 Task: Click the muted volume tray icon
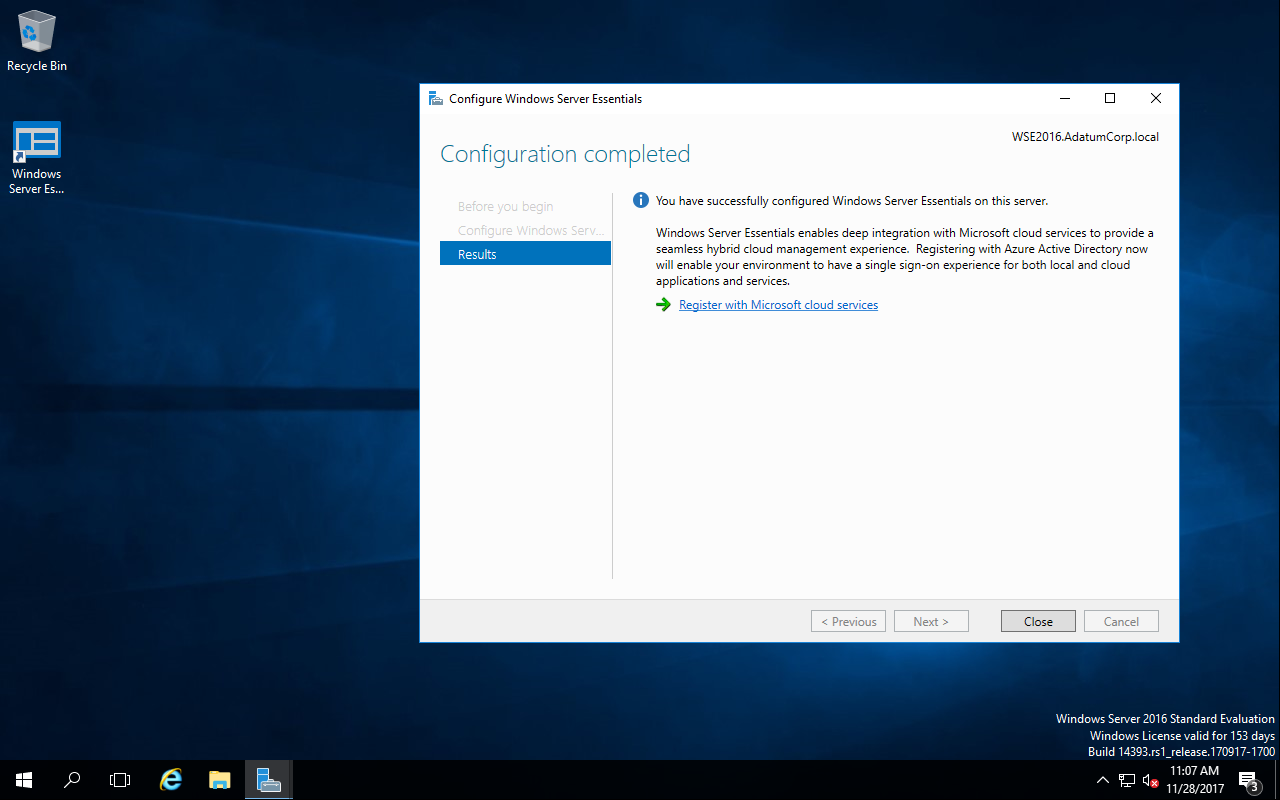click(x=1150, y=780)
